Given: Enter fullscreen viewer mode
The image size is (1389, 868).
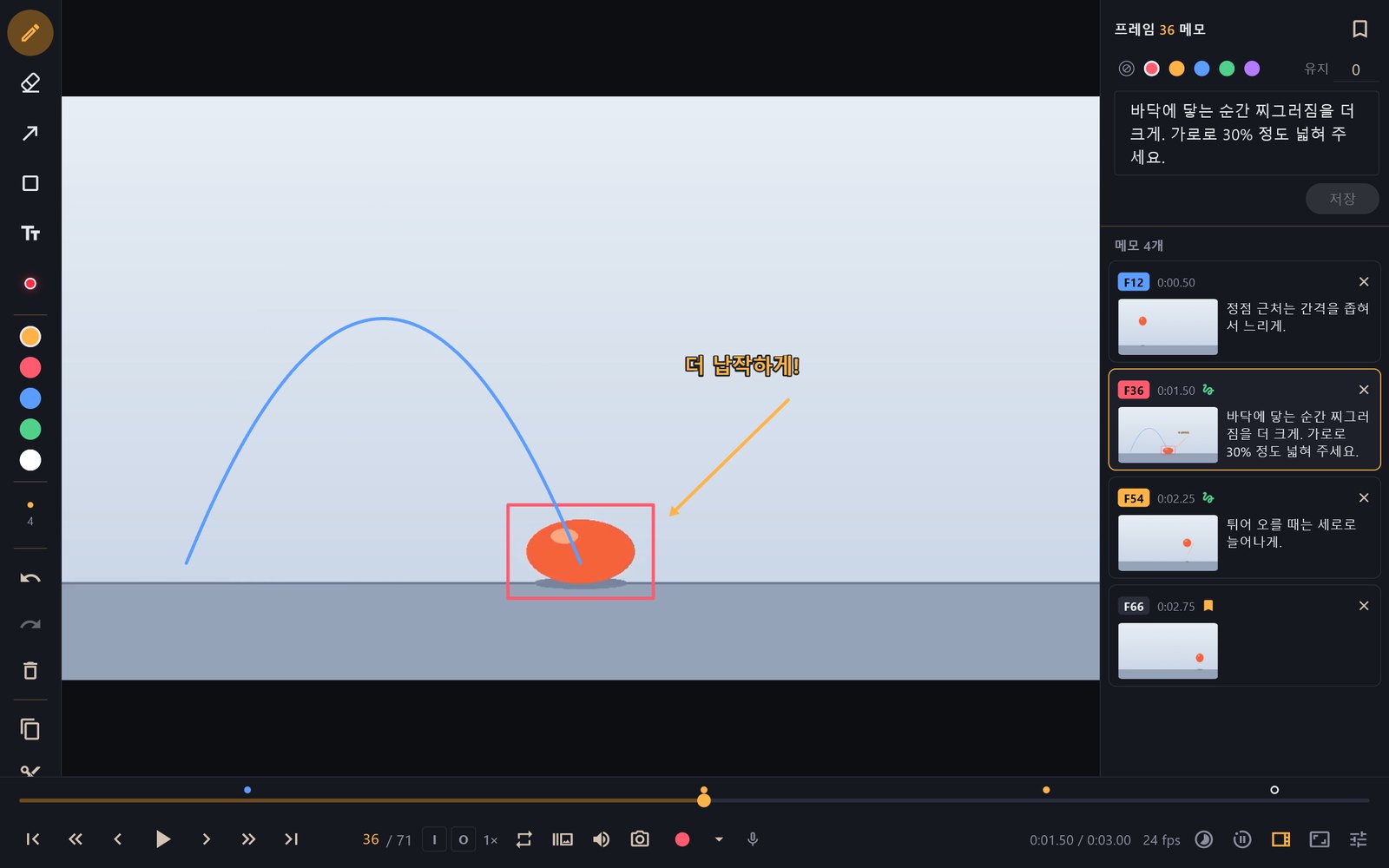Looking at the screenshot, I should click(1320, 839).
